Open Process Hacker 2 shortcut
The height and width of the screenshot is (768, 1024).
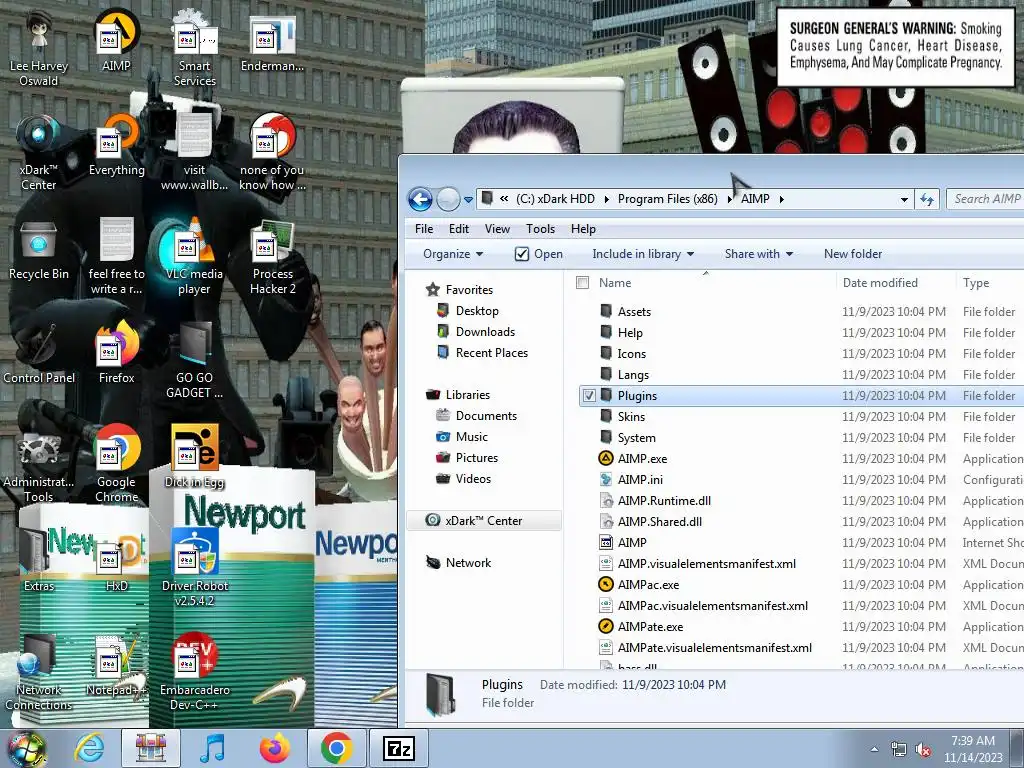point(272,256)
